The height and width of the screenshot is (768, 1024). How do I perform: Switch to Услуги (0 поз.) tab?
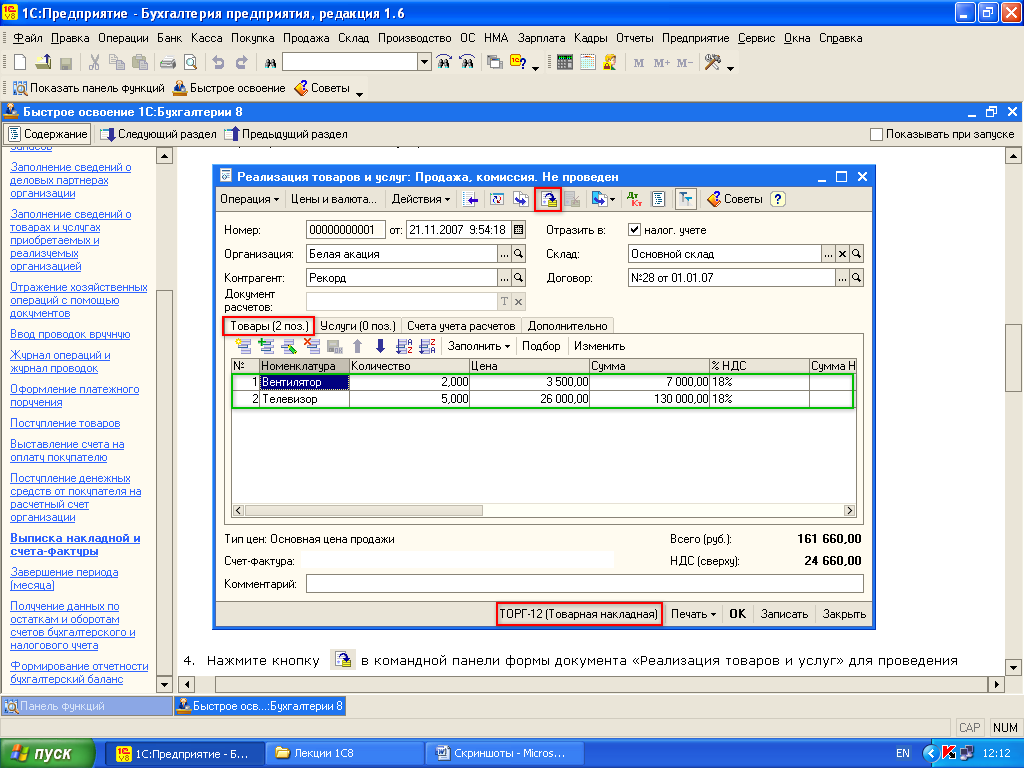tap(358, 326)
